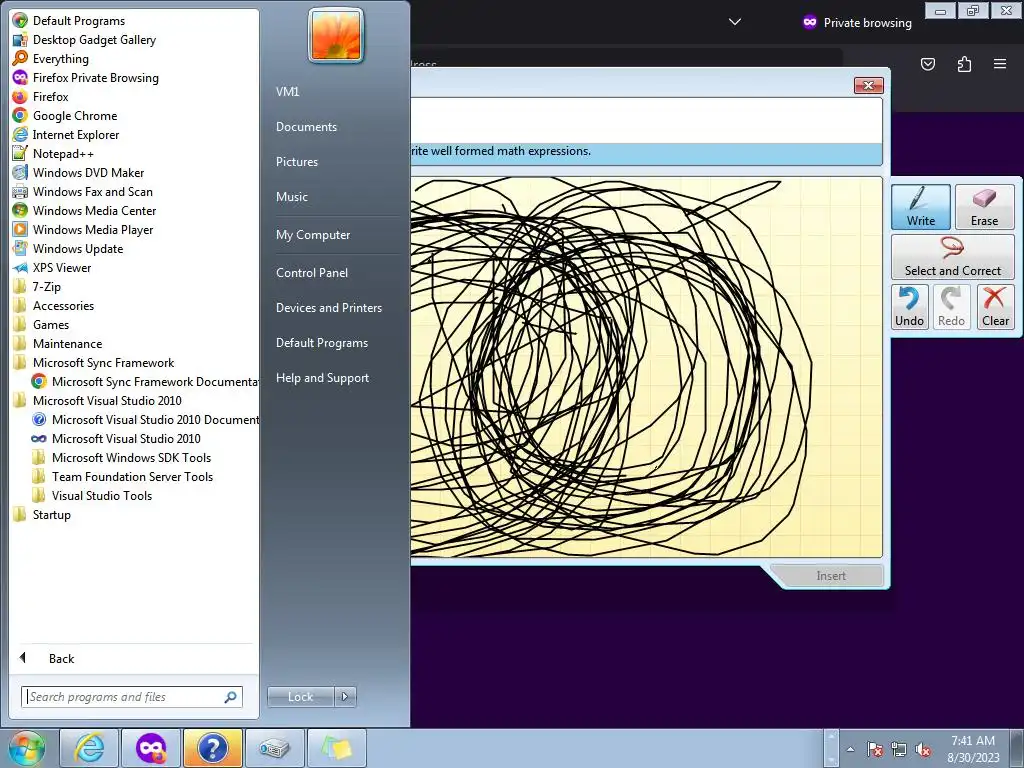Open Help taskbar button
Image resolution: width=1024 pixels, height=768 pixels.
click(x=212, y=748)
